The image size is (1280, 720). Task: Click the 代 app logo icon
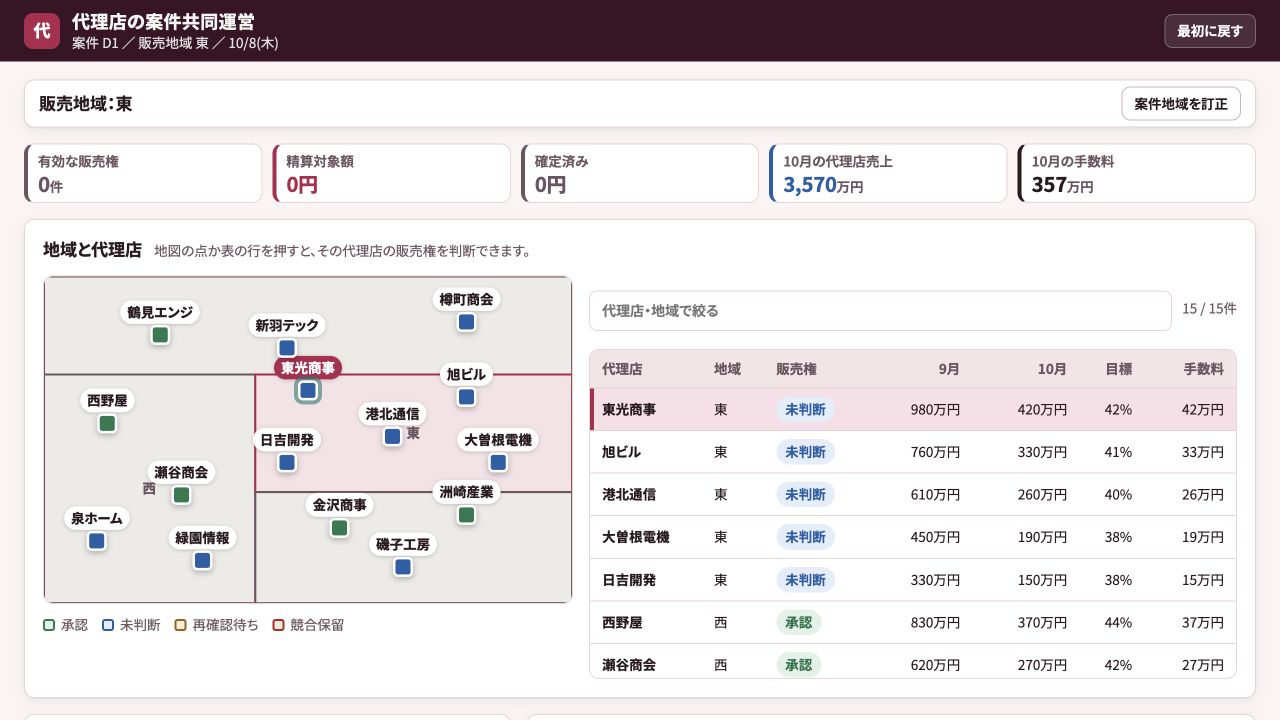coord(42,31)
